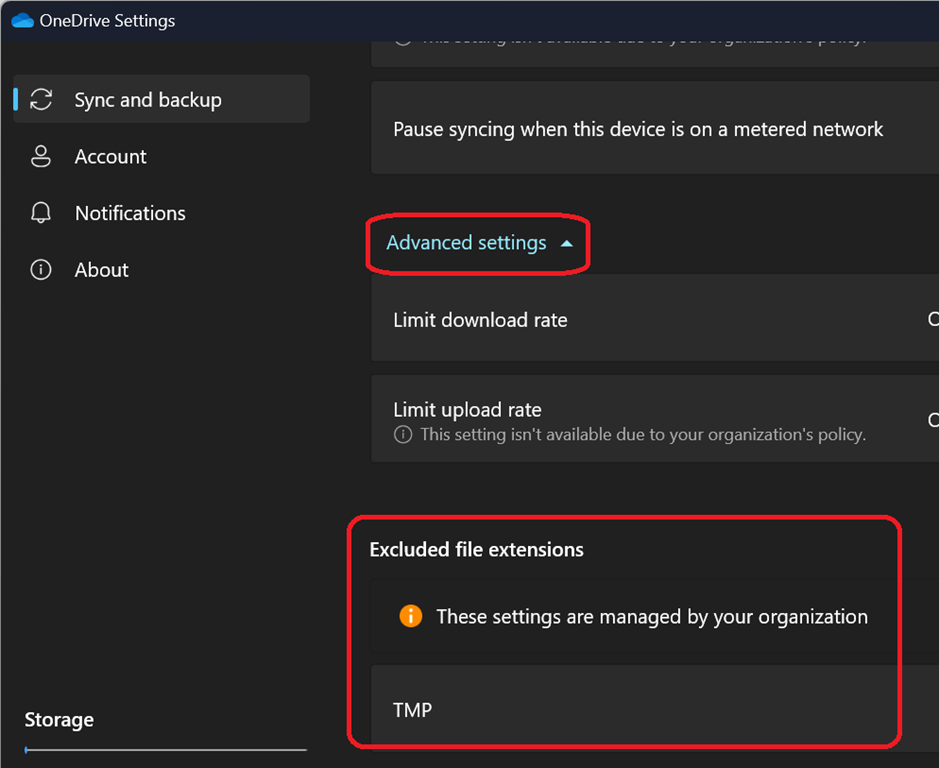
Task: Go to the Notifications section
Action: pos(130,213)
